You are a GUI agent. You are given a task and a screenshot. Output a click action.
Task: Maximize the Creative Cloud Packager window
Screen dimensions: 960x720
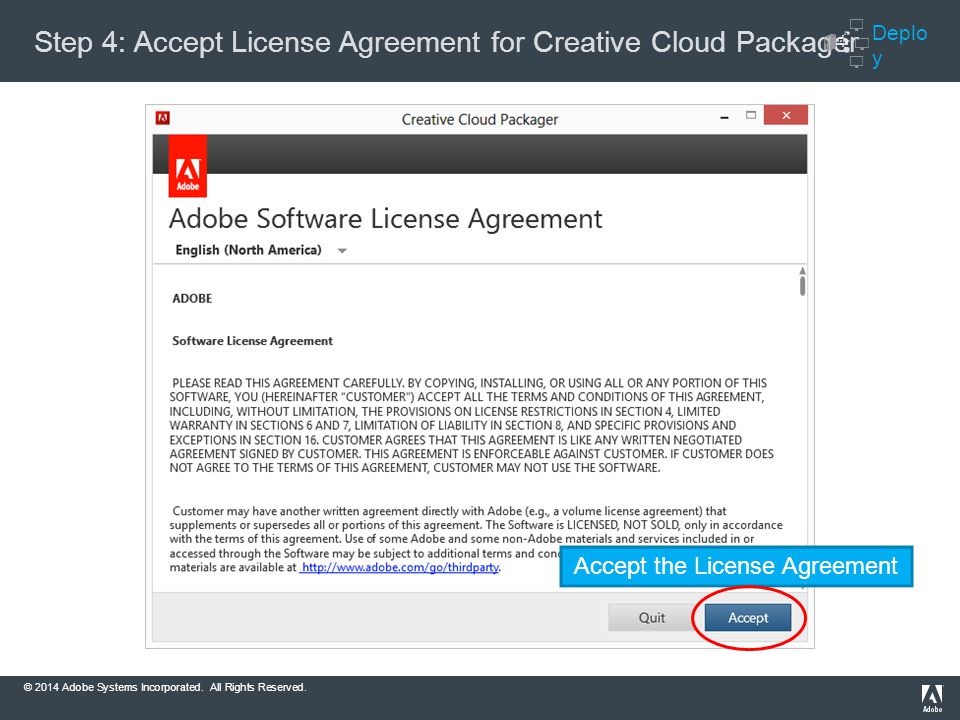[751, 115]
